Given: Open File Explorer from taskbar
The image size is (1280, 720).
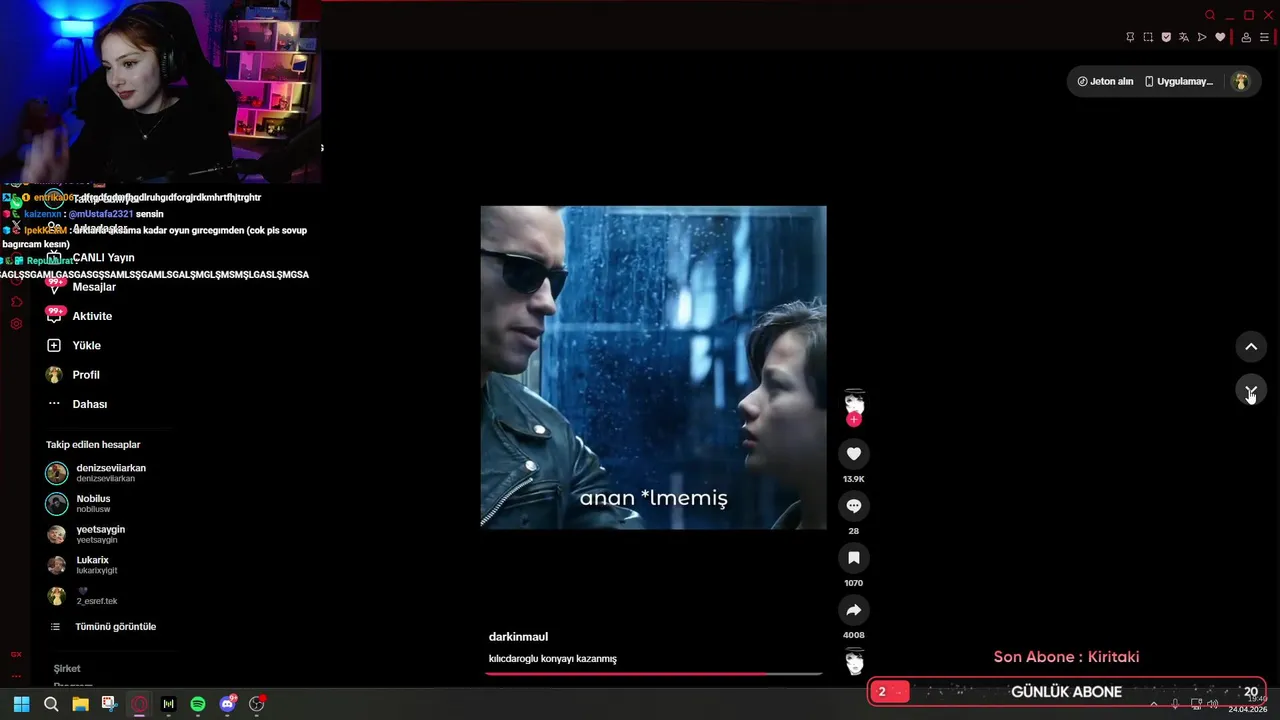Looking at the screenshot, I should [80, 704].
